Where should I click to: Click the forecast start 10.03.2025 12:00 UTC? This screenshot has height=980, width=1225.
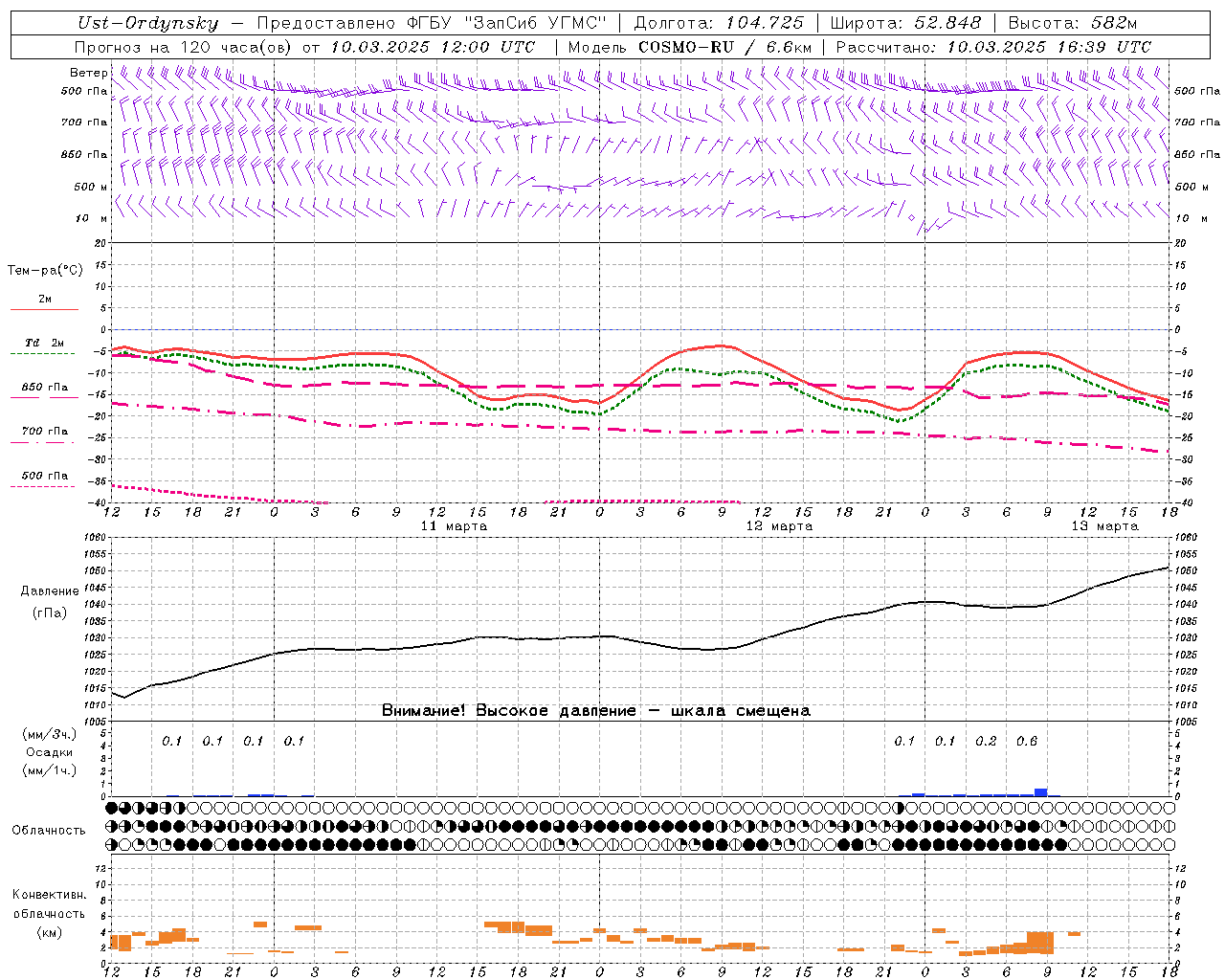433,47
